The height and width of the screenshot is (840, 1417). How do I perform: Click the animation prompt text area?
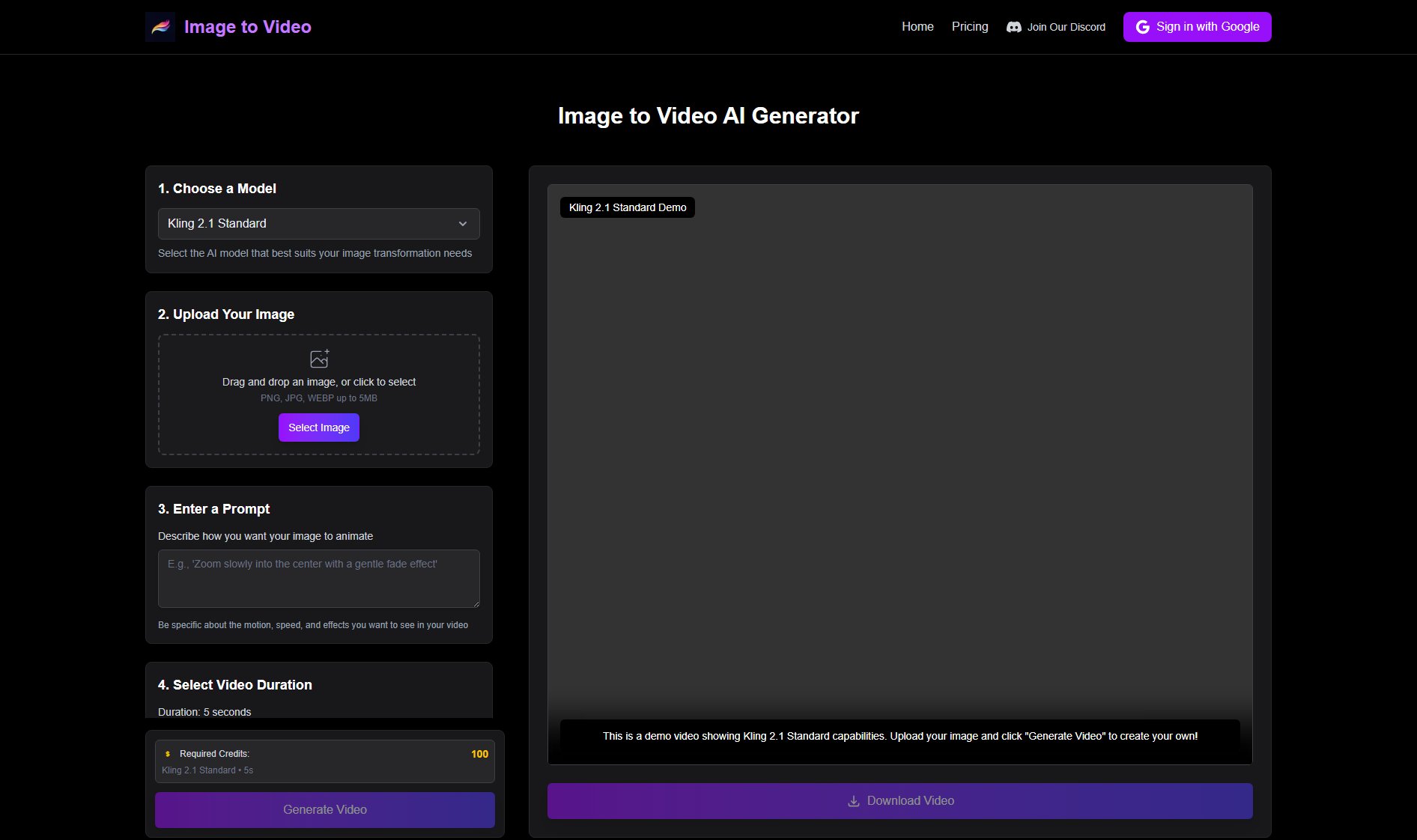click(318, 579)
